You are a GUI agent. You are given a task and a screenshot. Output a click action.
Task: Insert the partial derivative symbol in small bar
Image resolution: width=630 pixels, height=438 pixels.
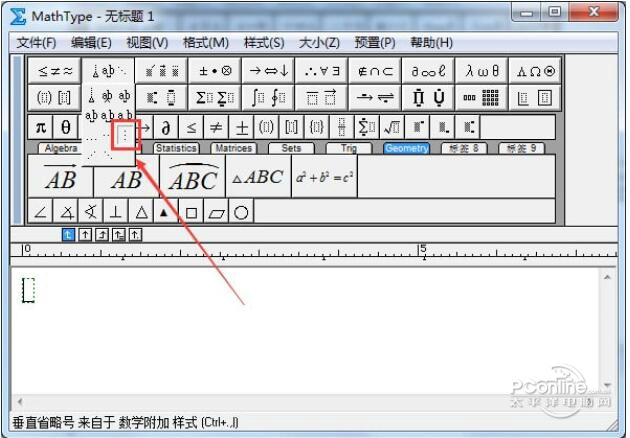(x=166, y=128)
